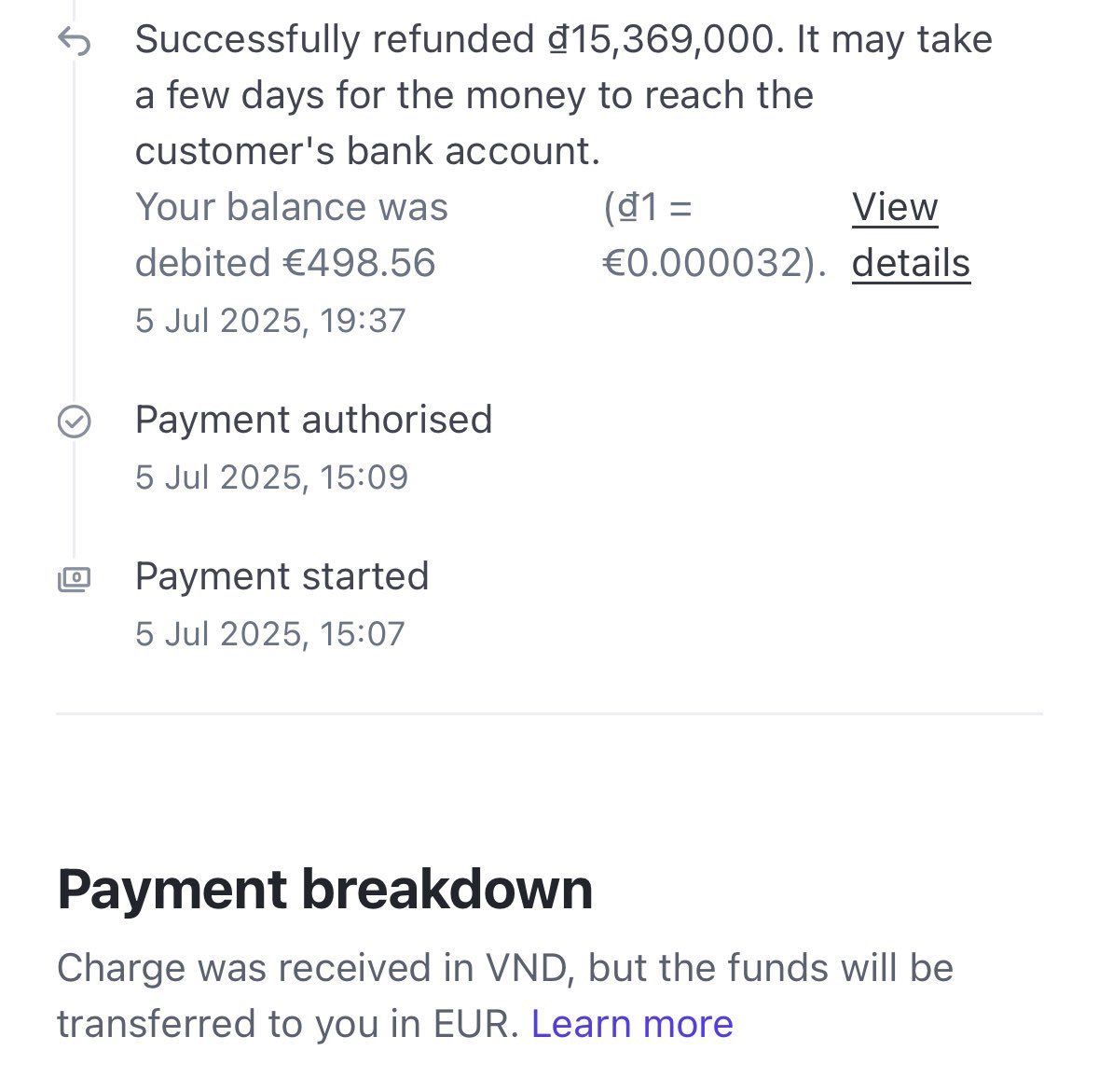Click the "customer's bank account" text line
Screen dimensions: 1099x1092
(367, 151)
